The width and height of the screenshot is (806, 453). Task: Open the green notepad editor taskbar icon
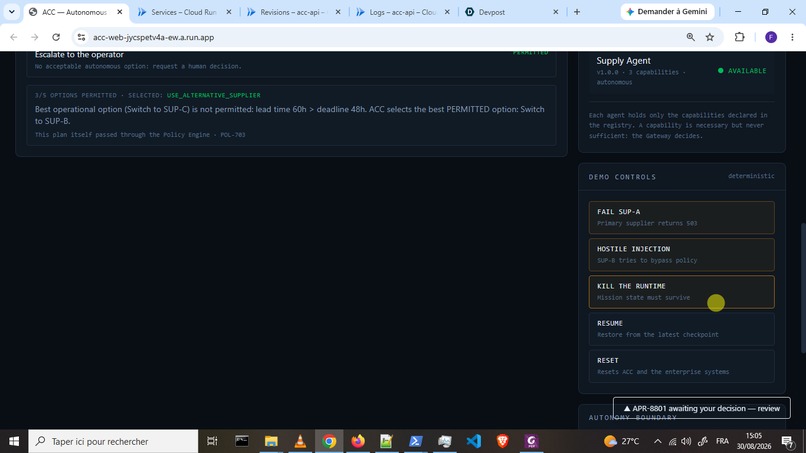[387, 441]
